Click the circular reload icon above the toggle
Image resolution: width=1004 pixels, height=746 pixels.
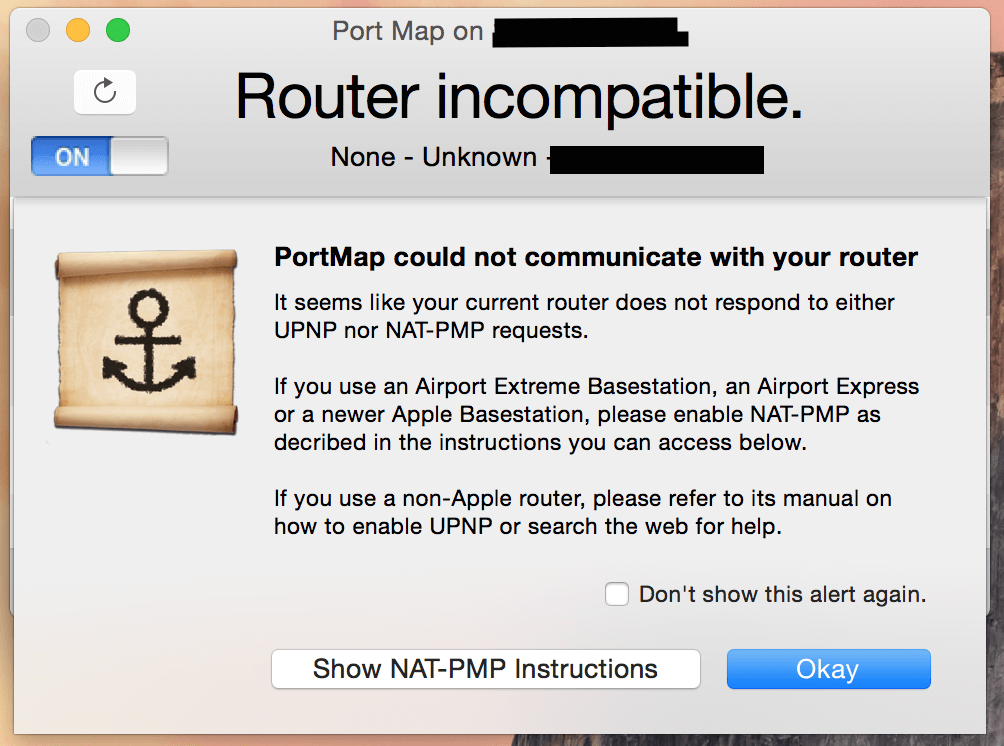click(x=104, y=91)
